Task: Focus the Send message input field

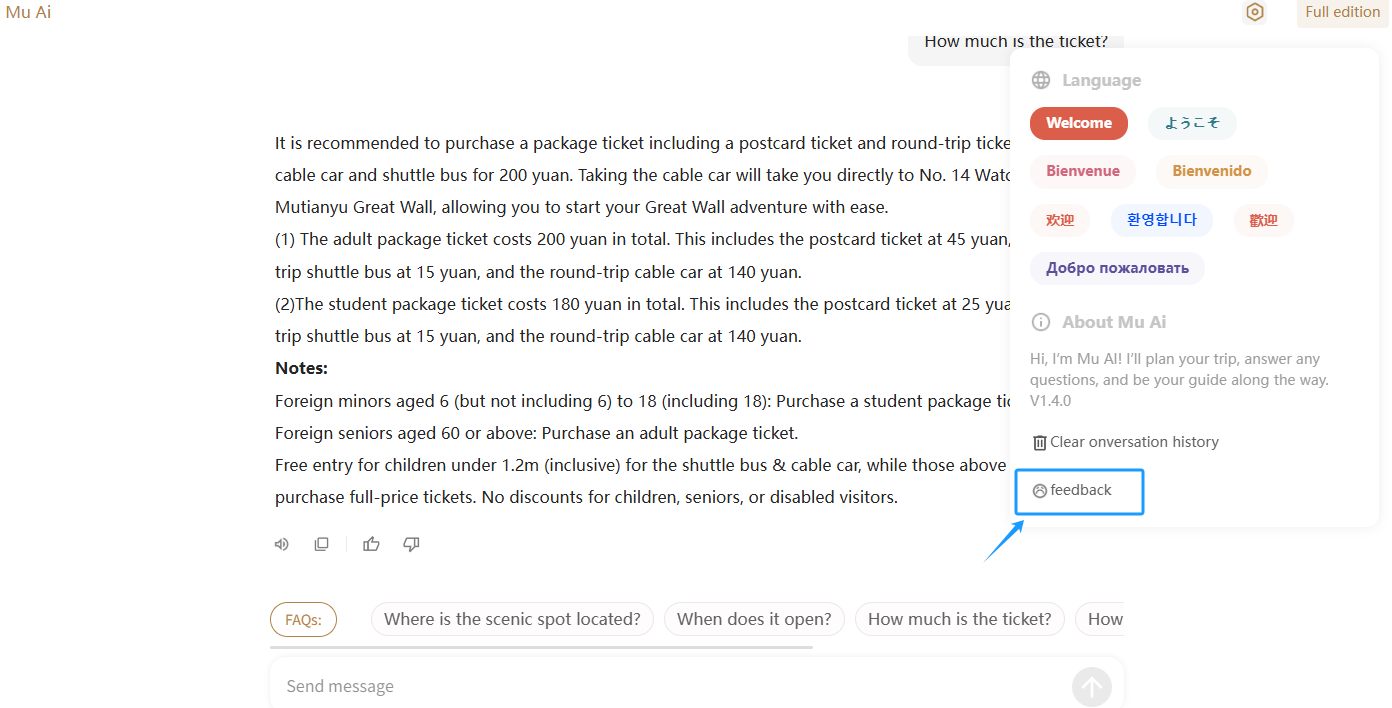Action: coord(670,687)
